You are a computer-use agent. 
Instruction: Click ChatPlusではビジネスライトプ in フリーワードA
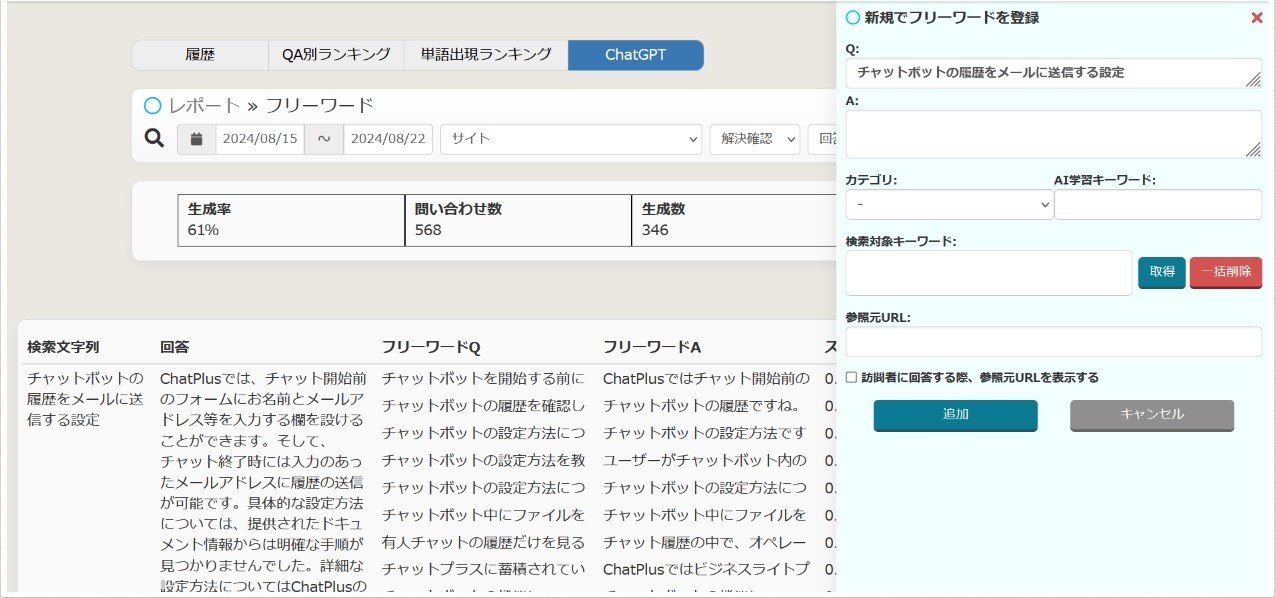(706, 569)
